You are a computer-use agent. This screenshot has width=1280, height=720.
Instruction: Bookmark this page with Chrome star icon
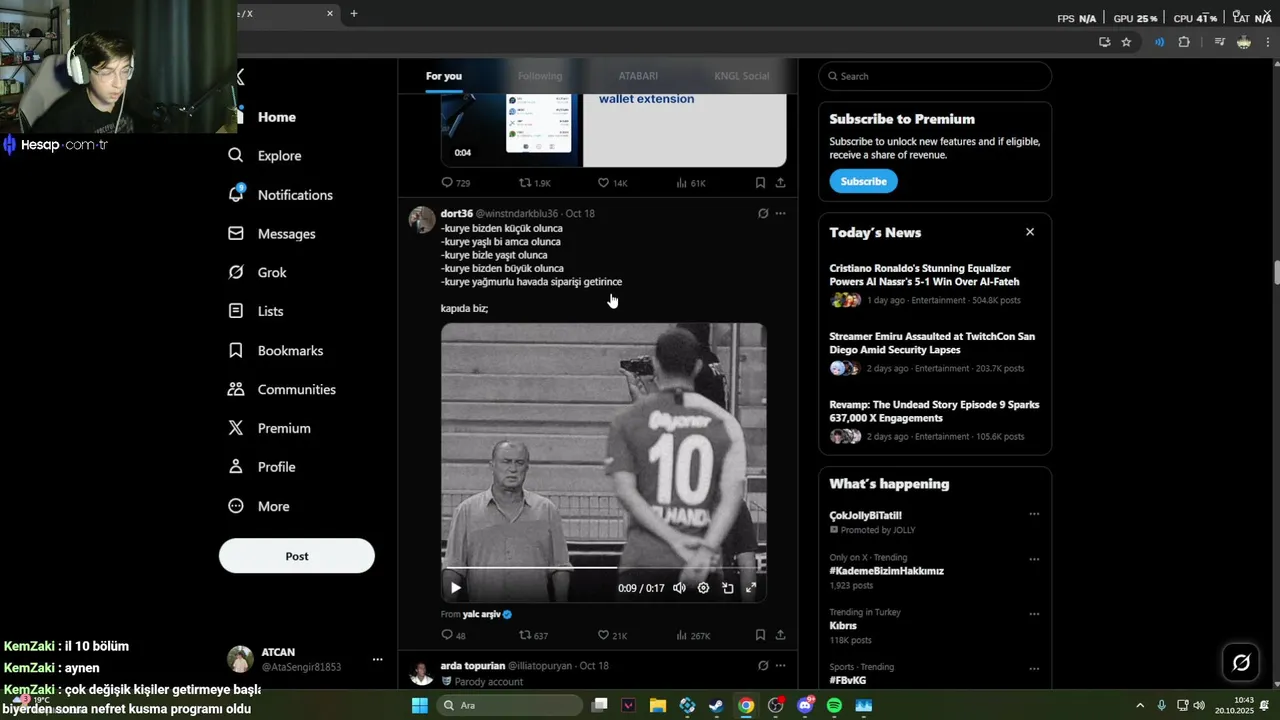1126,42
